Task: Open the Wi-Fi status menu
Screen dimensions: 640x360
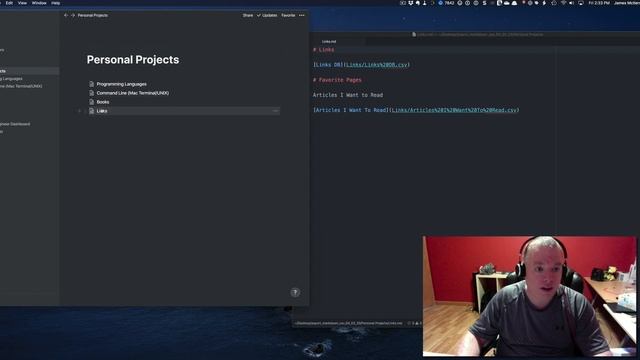Action: pyautogui.click(x=564, y=3)
